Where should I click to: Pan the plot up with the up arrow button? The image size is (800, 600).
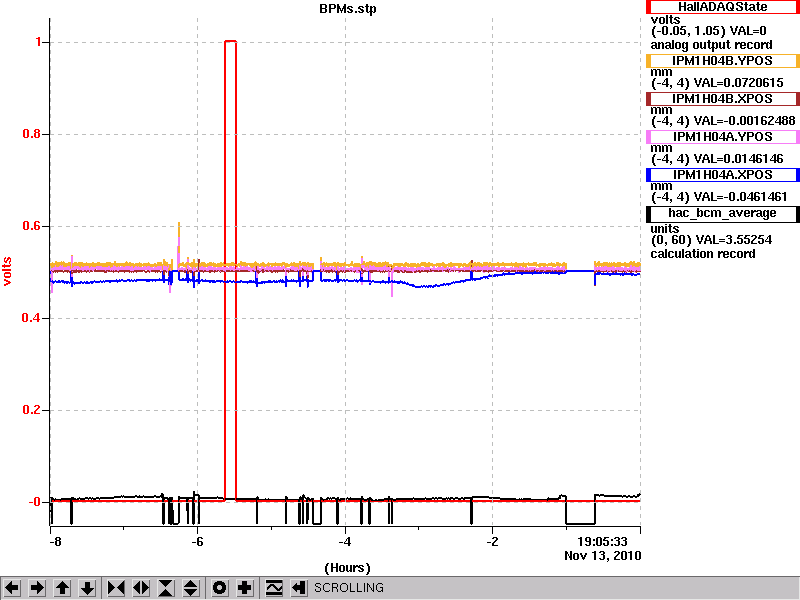coord(62,588)
